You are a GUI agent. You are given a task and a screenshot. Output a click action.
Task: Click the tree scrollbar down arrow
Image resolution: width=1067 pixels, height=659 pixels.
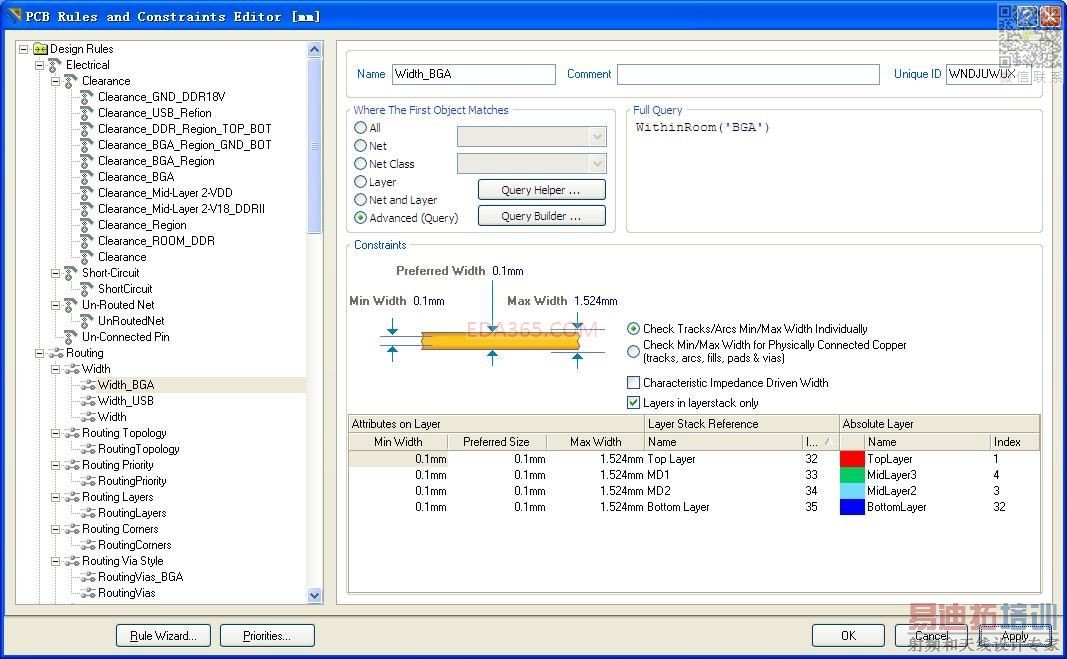pos(314,595)
